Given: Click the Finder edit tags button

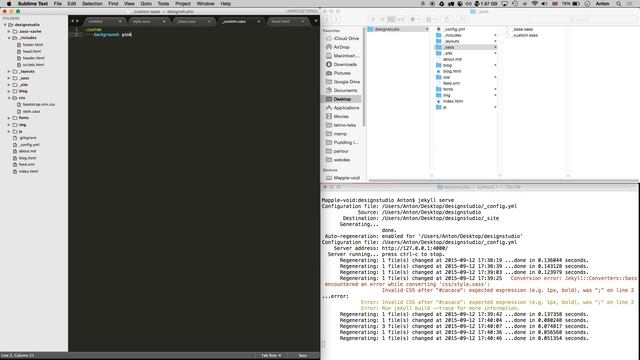Looking at the screenshot, I should (462, 20).
